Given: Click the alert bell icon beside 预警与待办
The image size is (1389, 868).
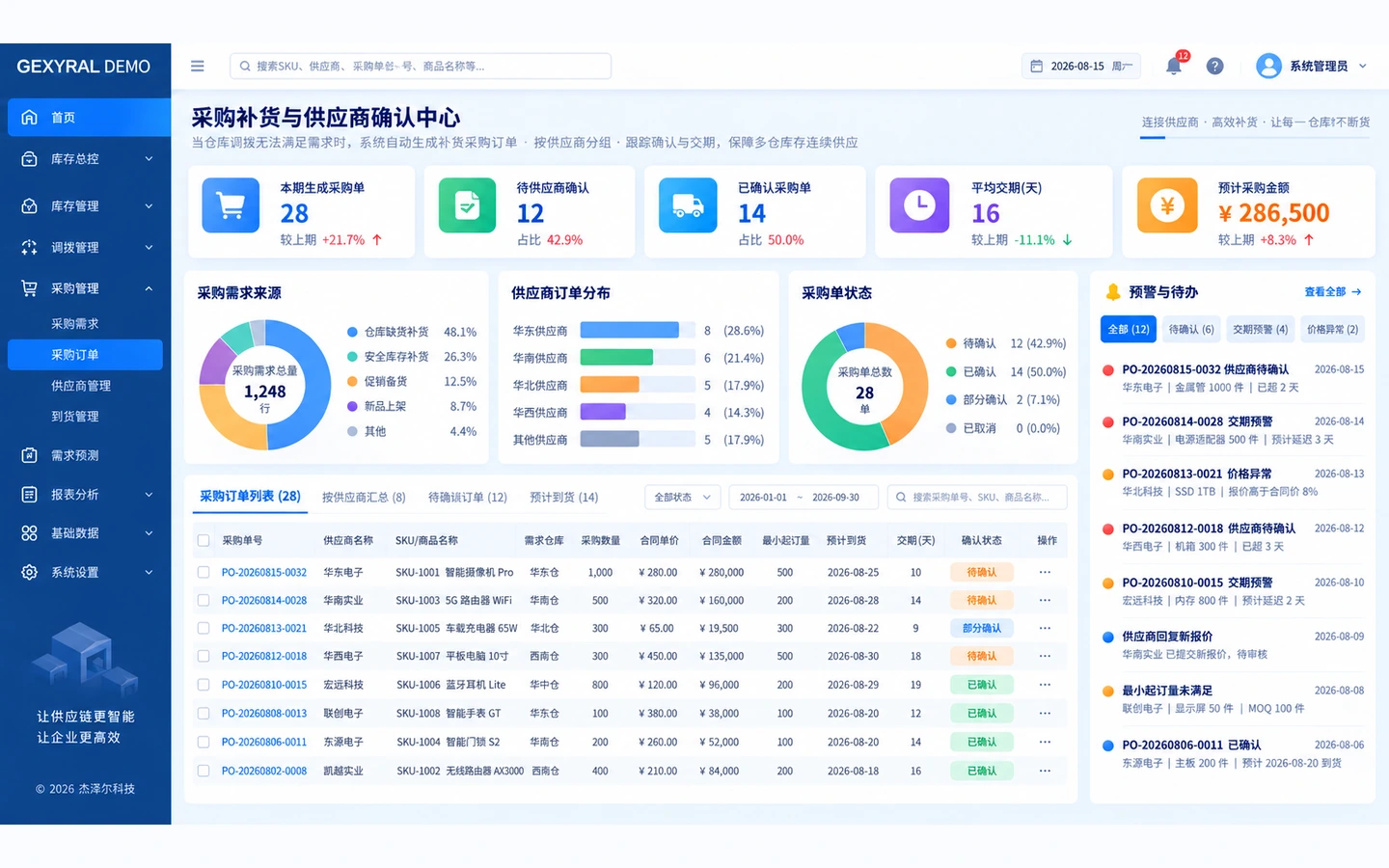Looking at the screenshot, I should click(x=1113, y=291).
